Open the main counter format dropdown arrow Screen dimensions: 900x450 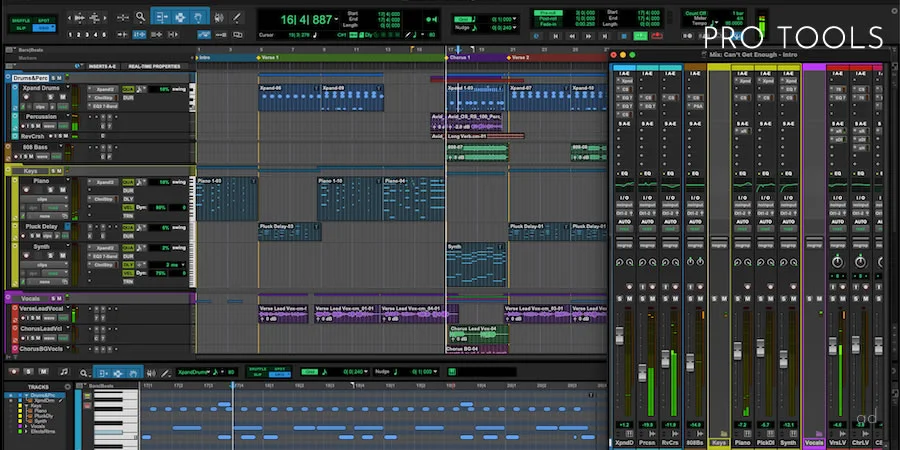coord(336,20)
